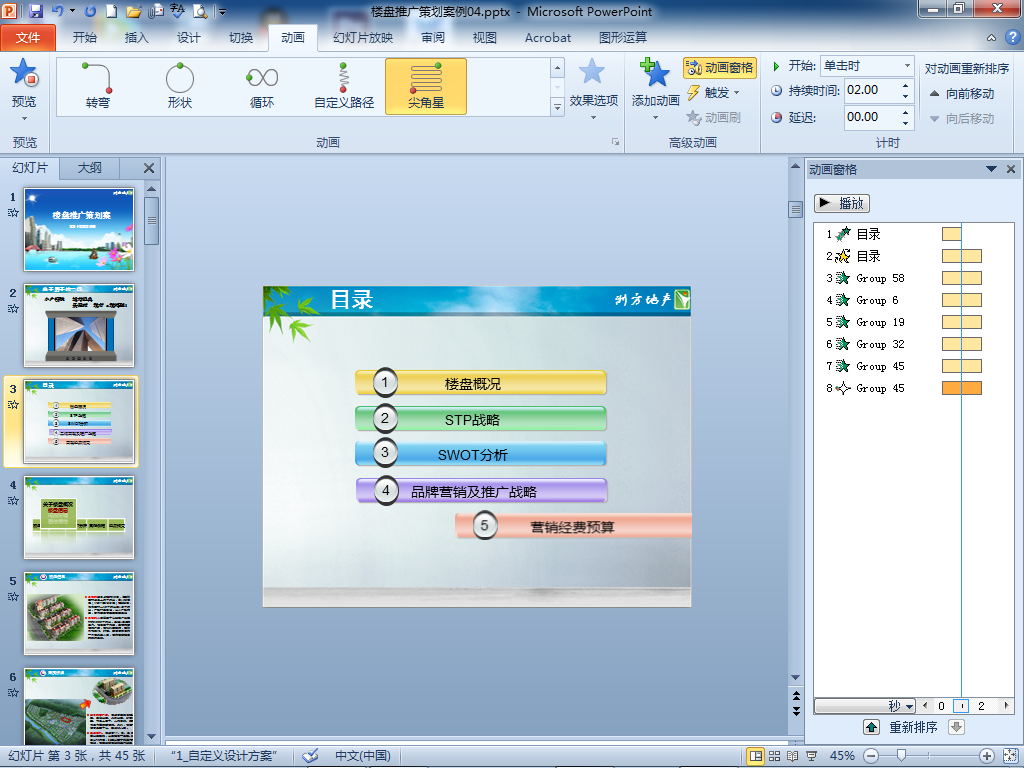
Task: Select animation item 3 Group 58
Action: pos(913,278)
